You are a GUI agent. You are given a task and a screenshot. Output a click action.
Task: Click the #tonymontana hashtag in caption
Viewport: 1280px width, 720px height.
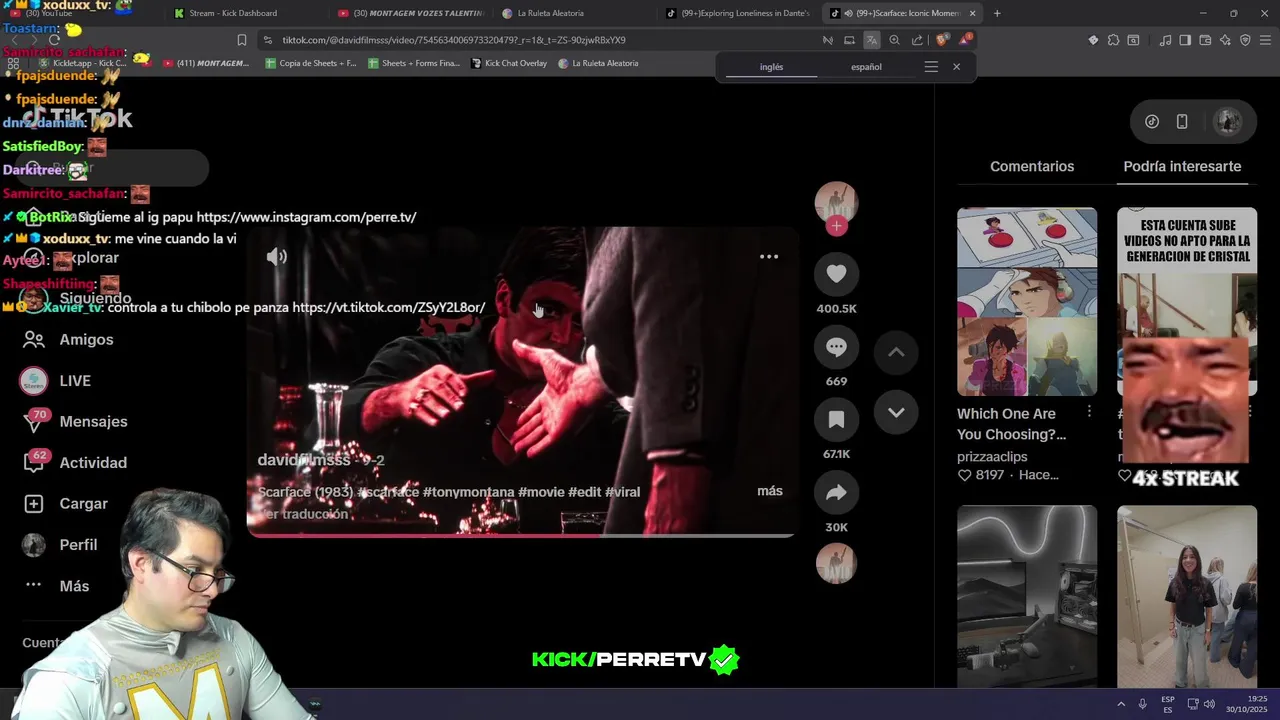[468, 492]
